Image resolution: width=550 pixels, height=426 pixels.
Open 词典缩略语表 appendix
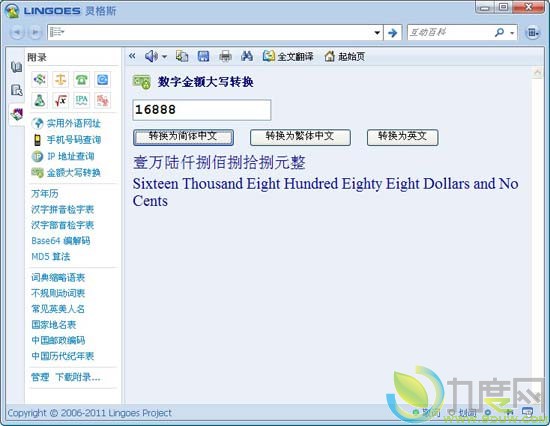[x=58, y=278]
